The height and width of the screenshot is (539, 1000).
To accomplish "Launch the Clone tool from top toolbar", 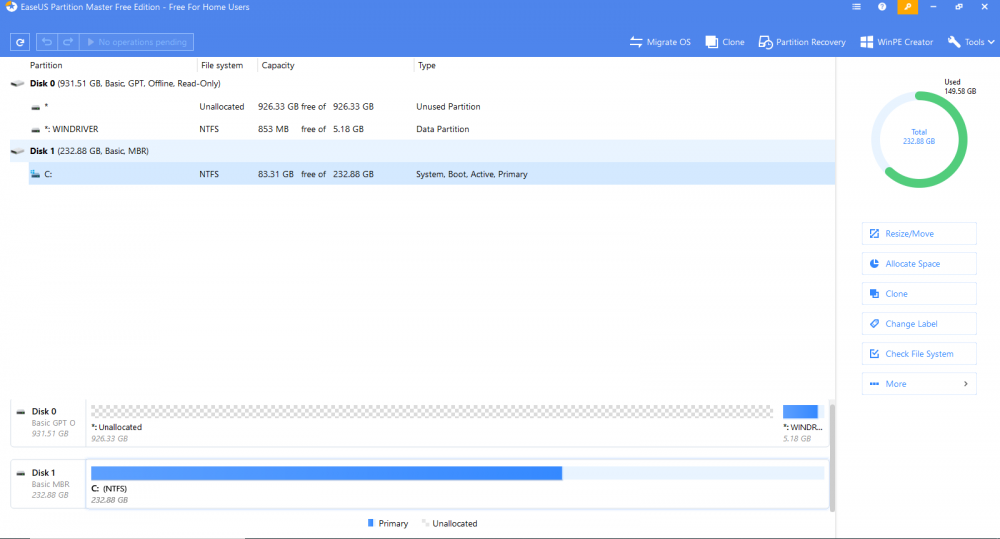I will [x=724, y=42].
